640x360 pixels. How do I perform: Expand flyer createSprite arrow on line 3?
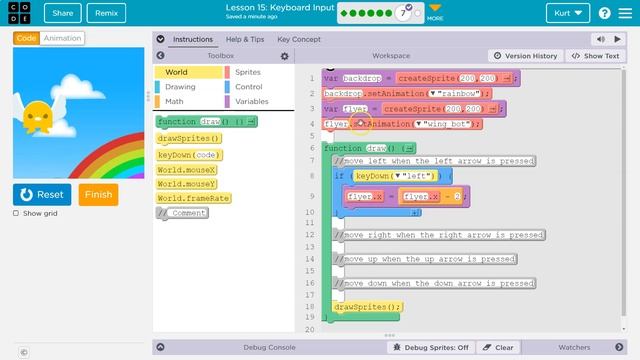492,109
